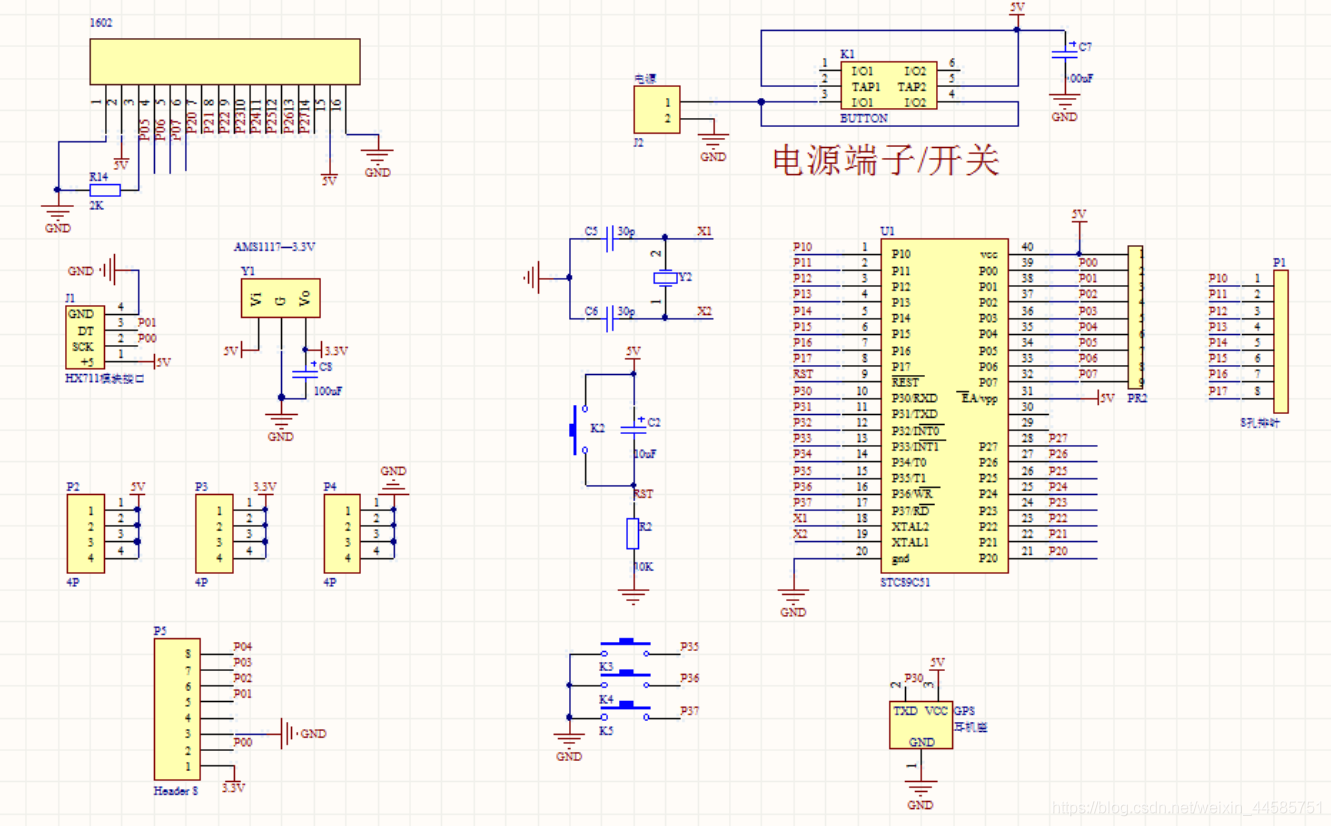This screenshot has height=826, width=1331.
Task: Select the P1 eight-pin header
Action: point(1279,341)
